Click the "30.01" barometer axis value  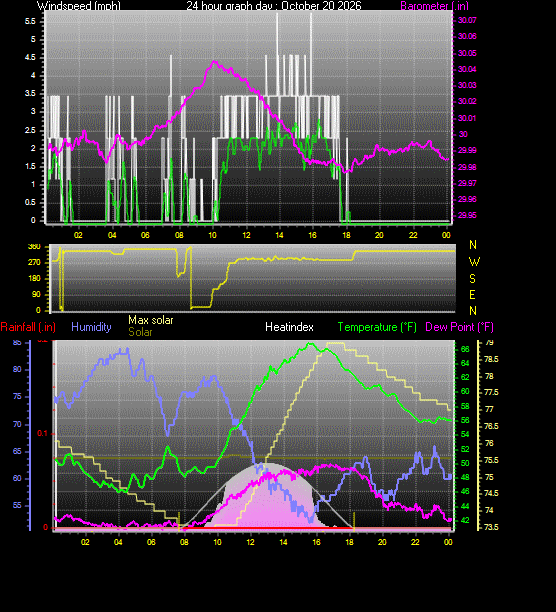point(467,118)
